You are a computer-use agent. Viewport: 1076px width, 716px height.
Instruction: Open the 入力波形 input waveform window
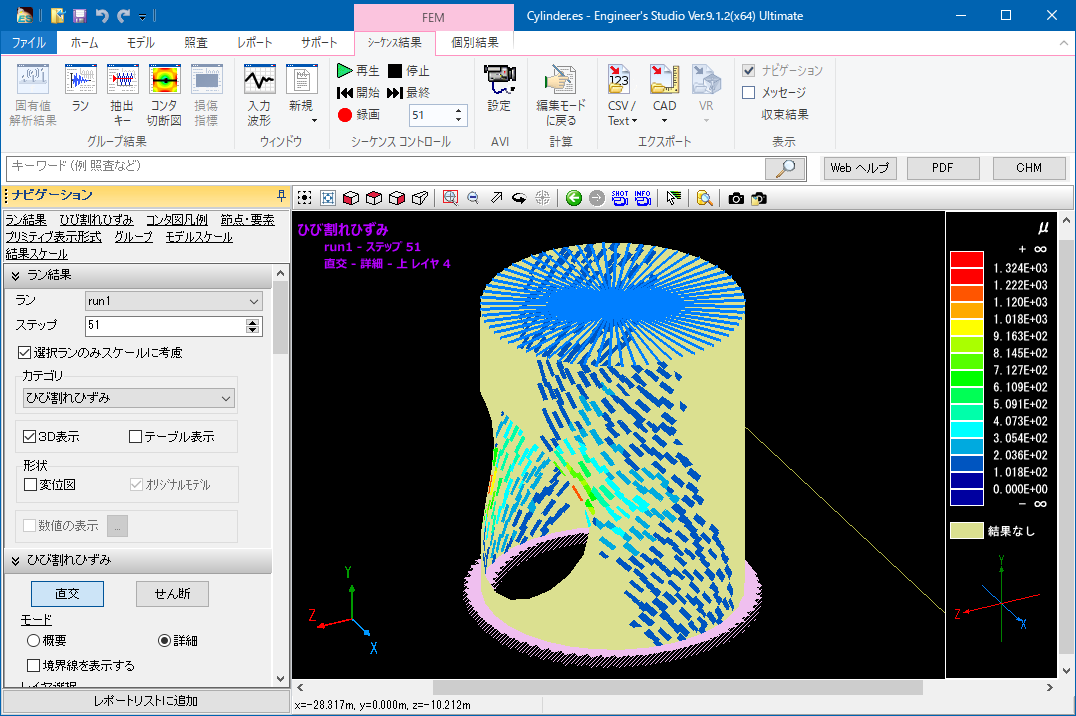pyautogui.click(x=259, y=82)
